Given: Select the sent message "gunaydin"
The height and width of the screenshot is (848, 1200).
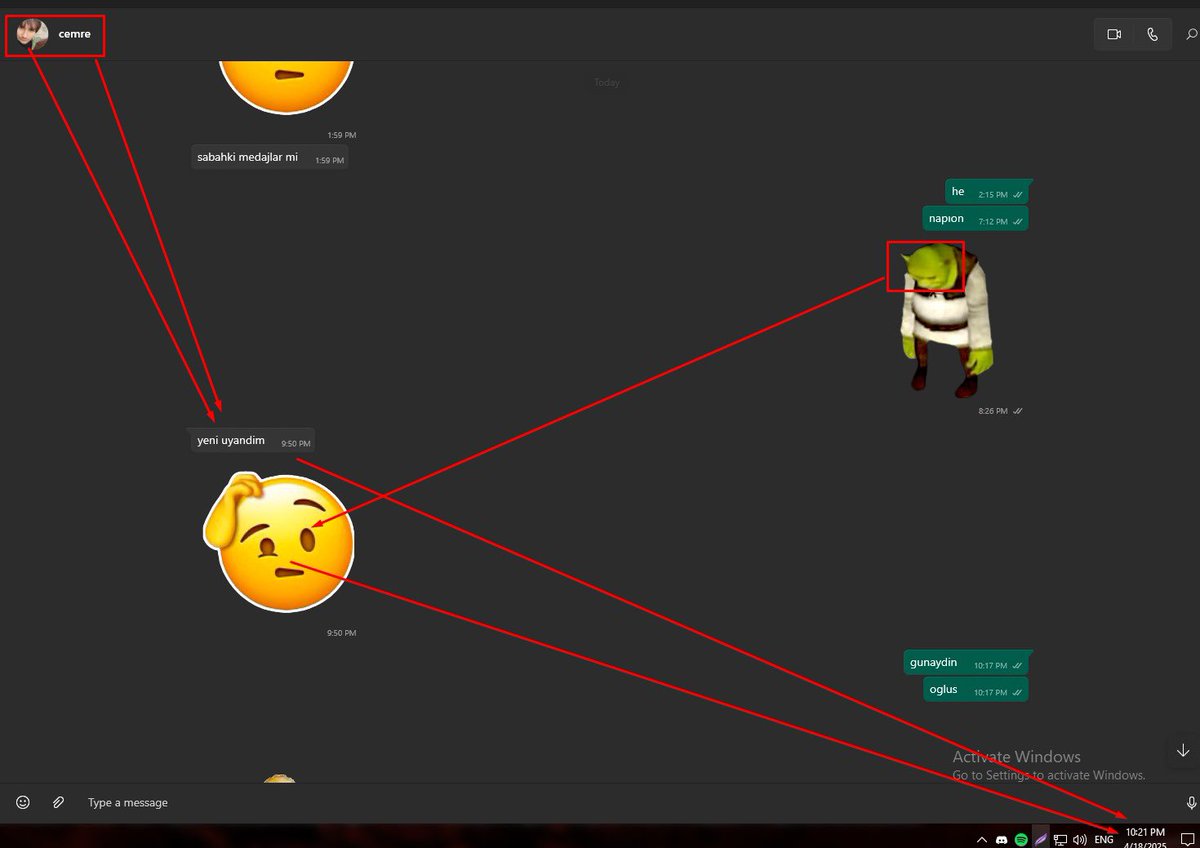Looking at the screenshot, I should coord(966,663).
